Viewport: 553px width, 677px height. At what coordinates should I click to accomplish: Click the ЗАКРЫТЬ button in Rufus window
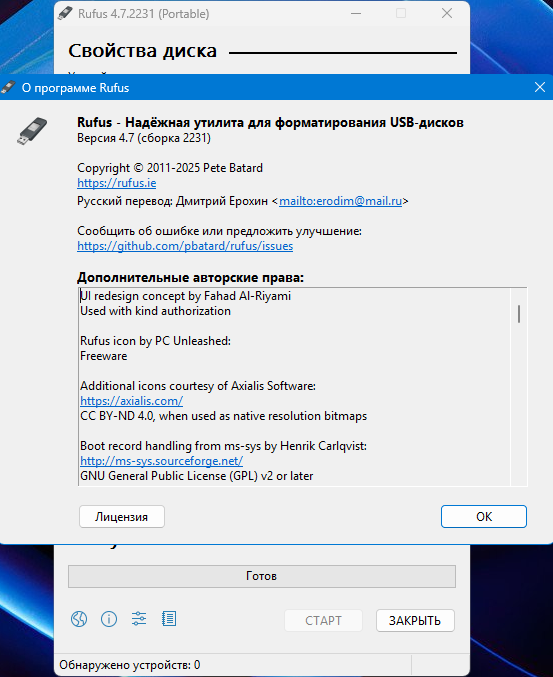coord(415,621)
